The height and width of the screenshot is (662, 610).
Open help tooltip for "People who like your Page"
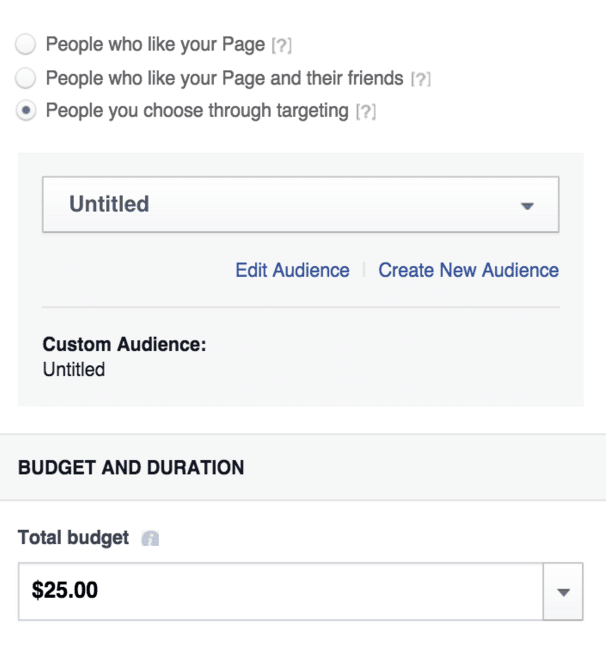click(281, 46)
